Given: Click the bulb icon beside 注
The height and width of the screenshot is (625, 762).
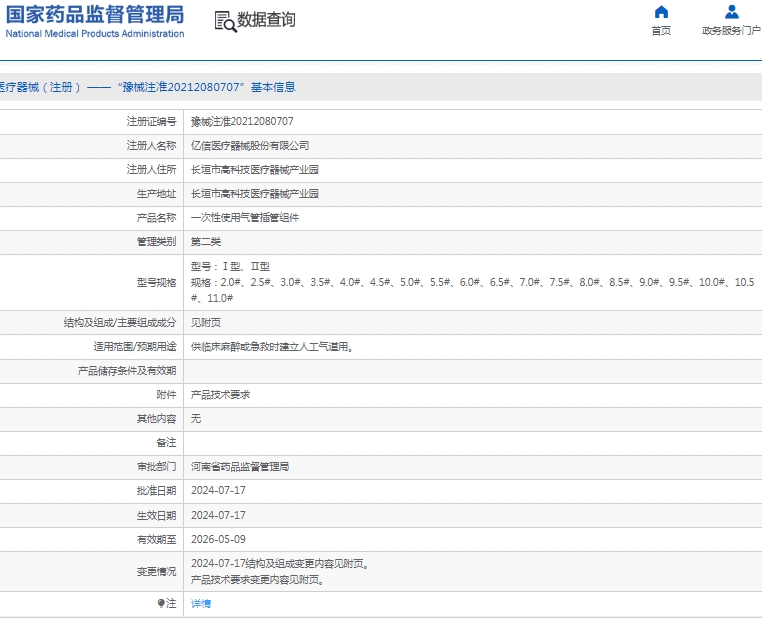Looking at the screenshot, I should pos(161,603).
